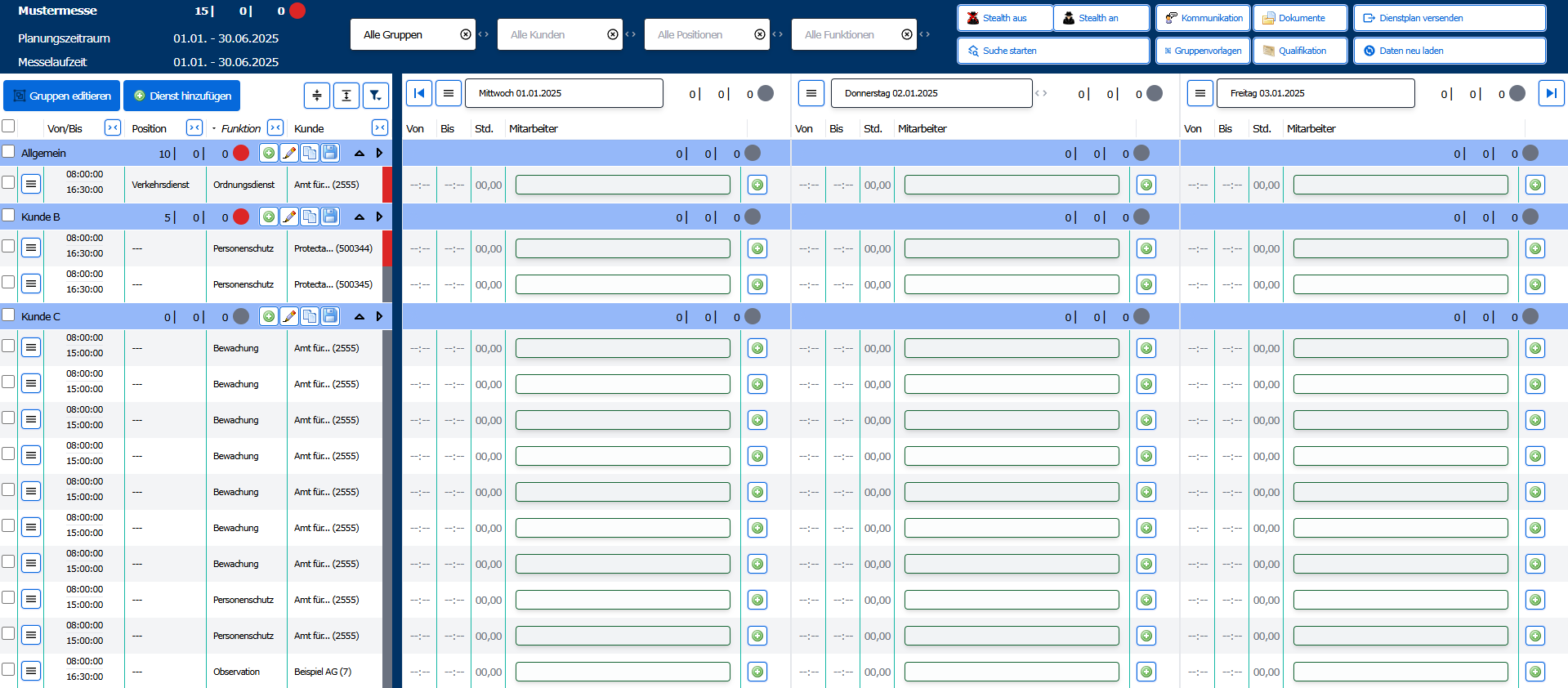Image resolution: width=1568 pixels, height=688 pixels.
Task: Open the Dokumente menu
Action: click(x=1300, y=18)
